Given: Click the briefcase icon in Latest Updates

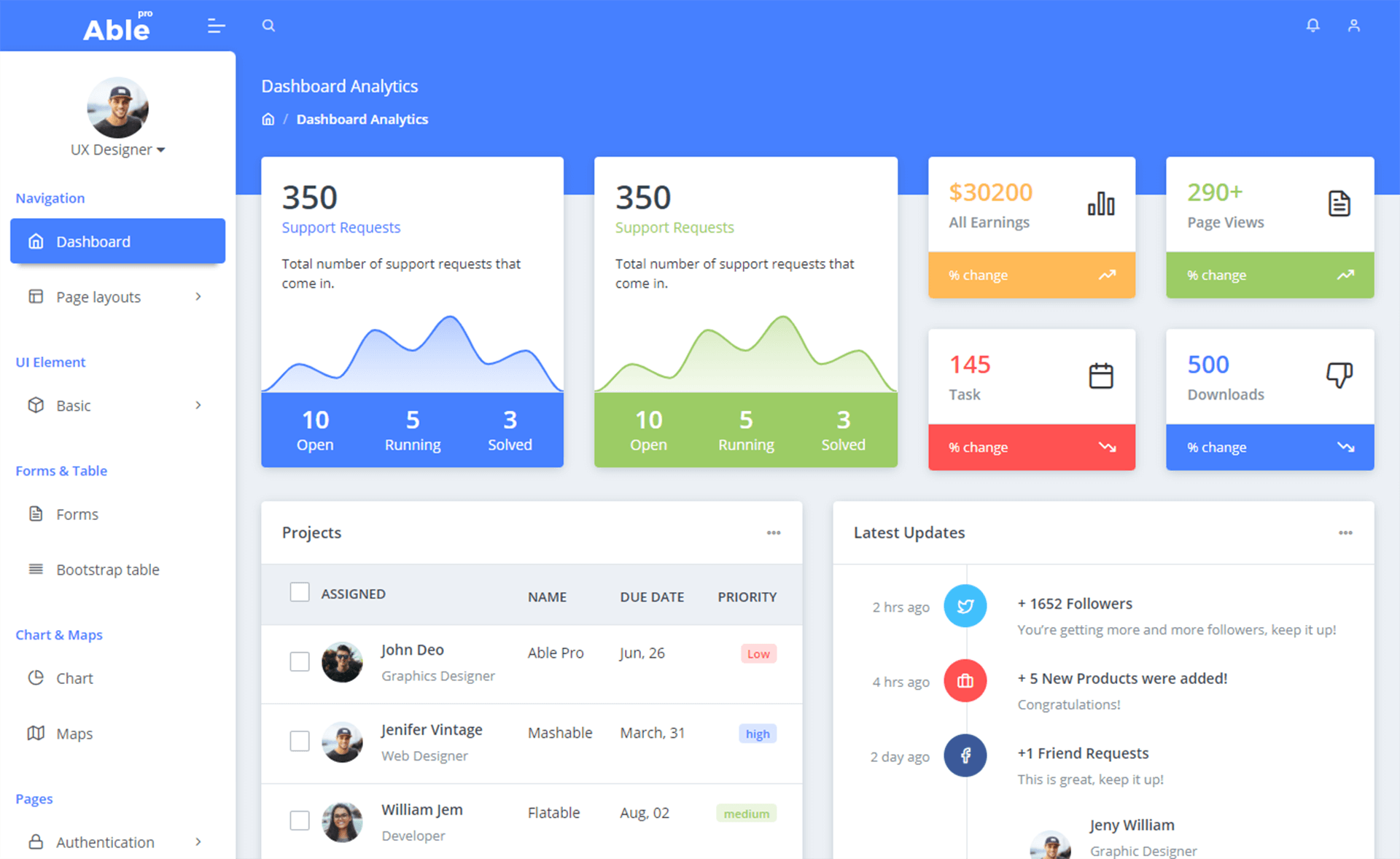Looking at the screenshot, I should [965, 680].
